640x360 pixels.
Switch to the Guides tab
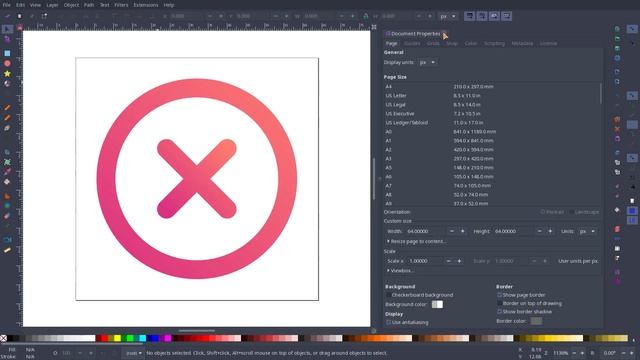tap(412, 43)
